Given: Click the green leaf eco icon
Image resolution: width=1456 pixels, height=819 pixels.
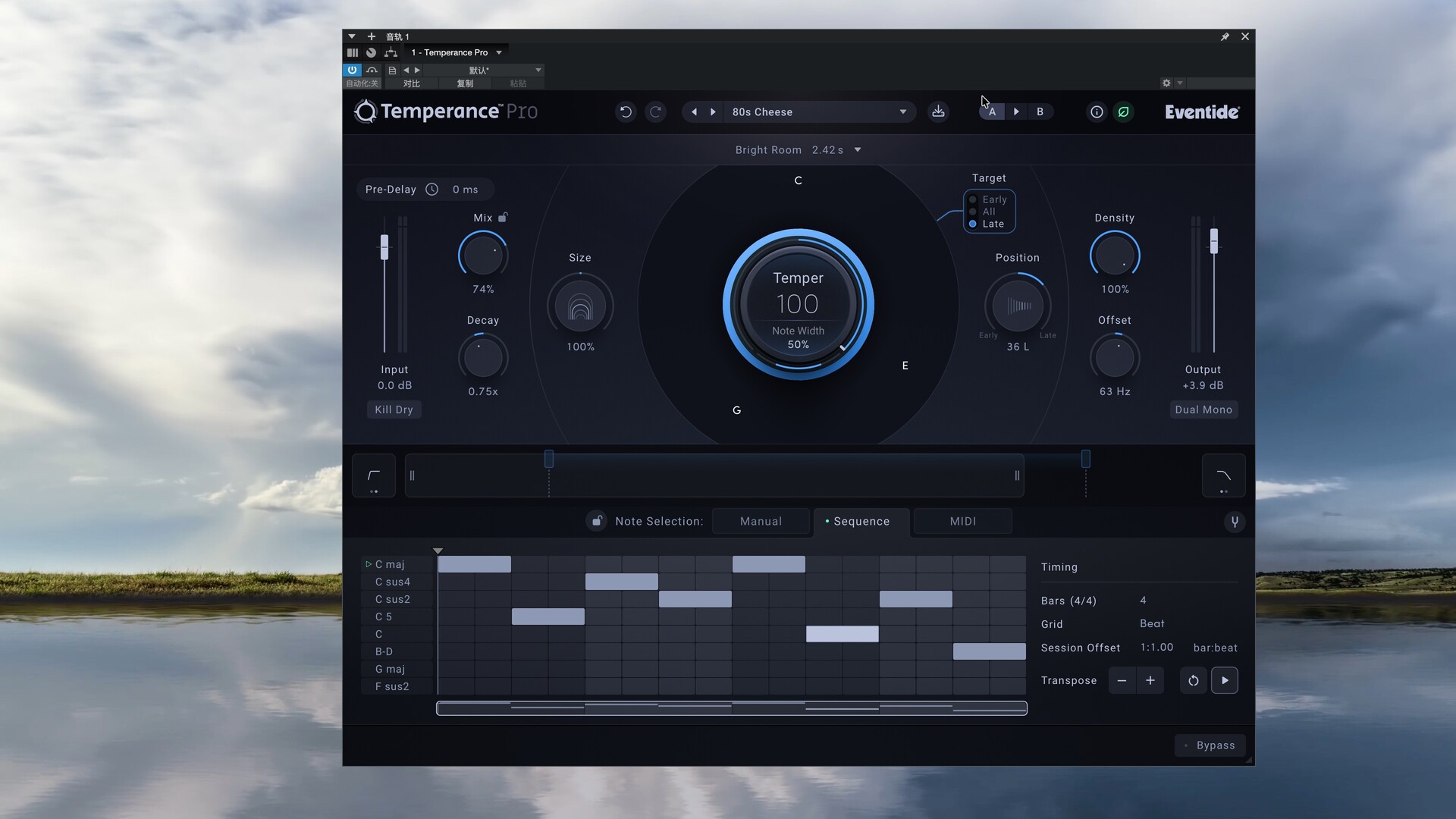Looking at the screenshot, I should (1123, 112).
